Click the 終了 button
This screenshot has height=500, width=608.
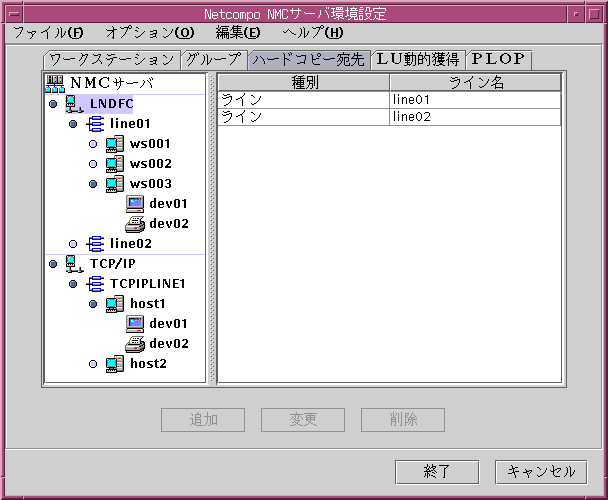click(x=437, y=472)
